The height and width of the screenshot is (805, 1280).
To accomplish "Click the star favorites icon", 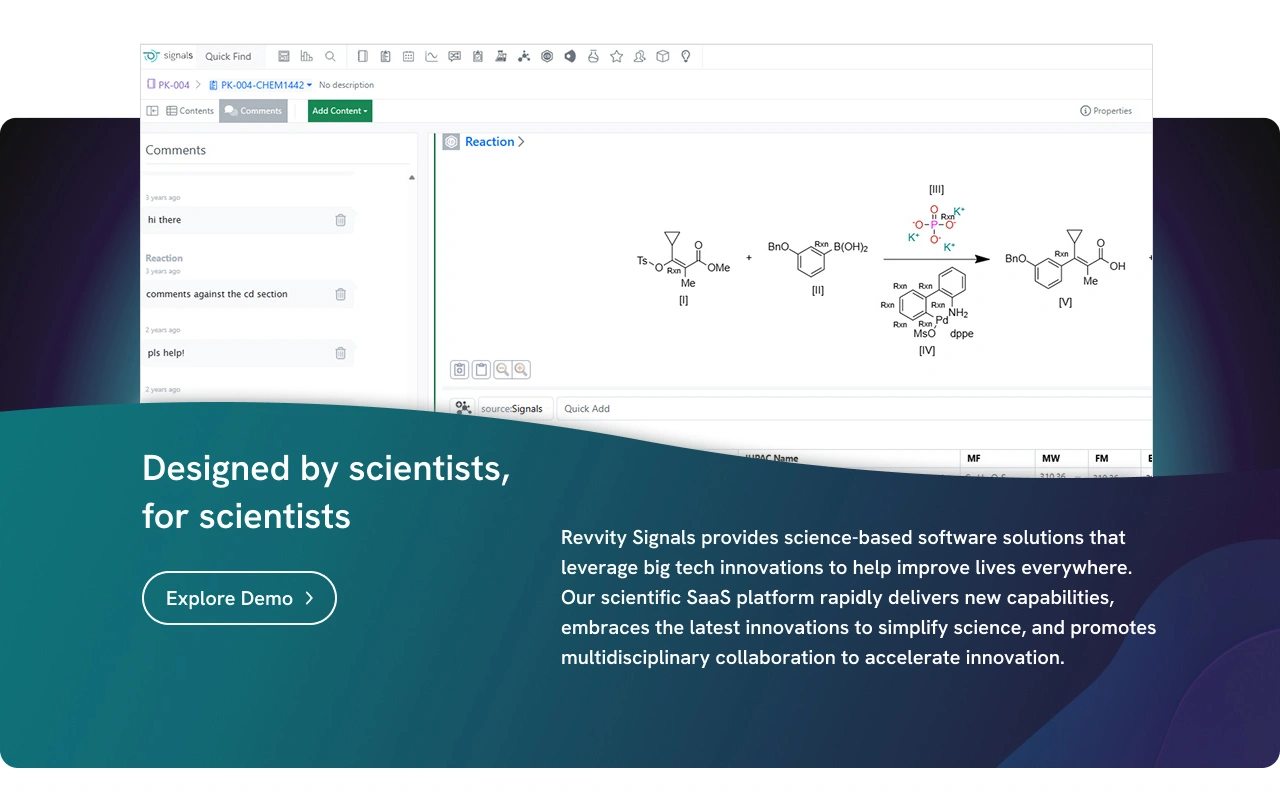I will pyautogui.click(x=616, y=57).
